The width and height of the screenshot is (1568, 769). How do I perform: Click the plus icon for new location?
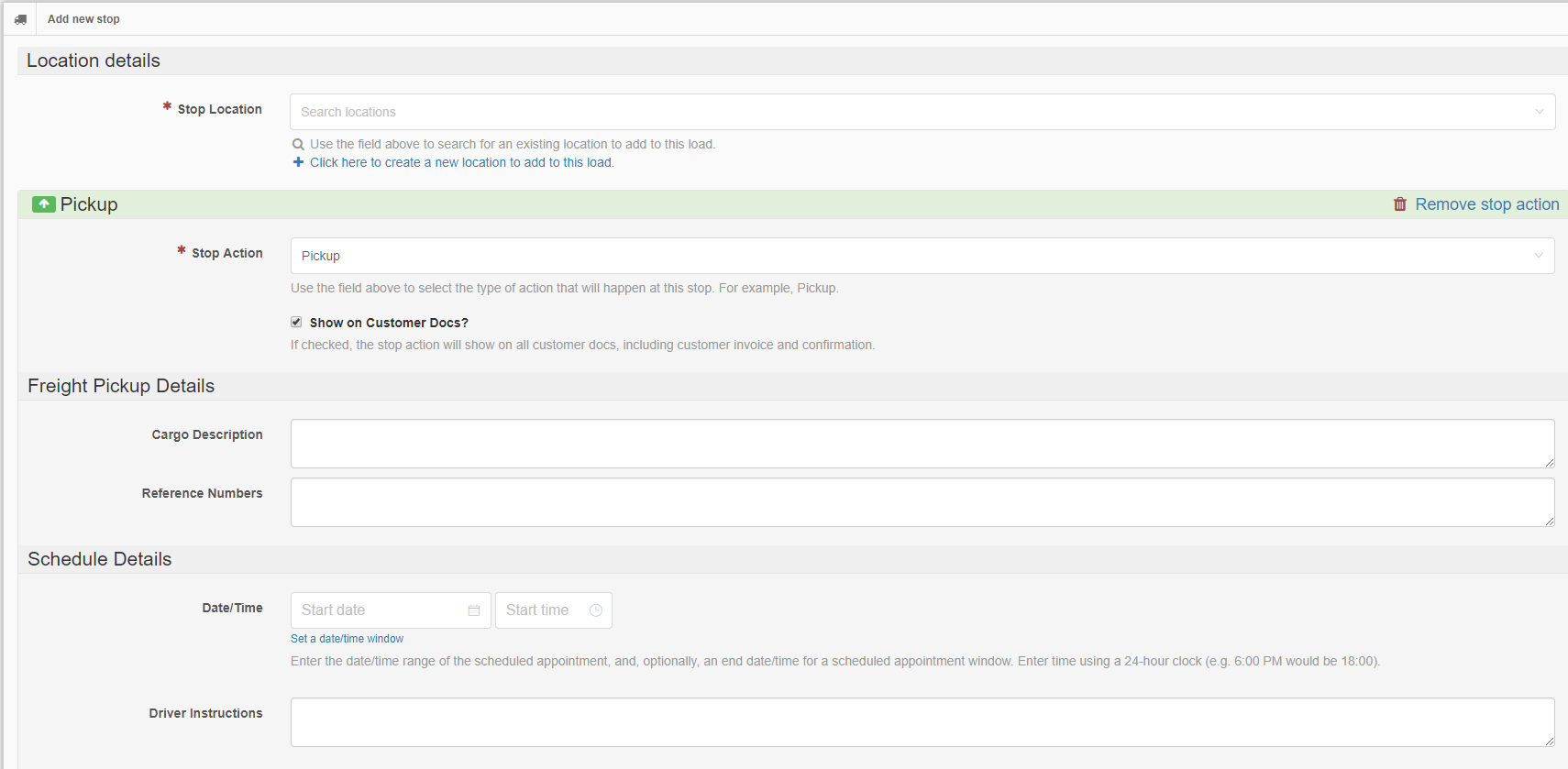coord(298,162)
